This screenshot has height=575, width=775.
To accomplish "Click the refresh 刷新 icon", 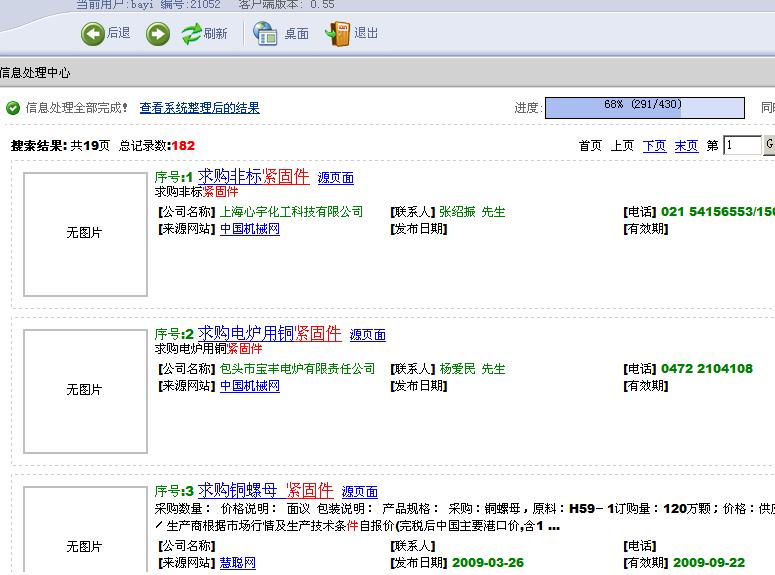I will (192, 34).
